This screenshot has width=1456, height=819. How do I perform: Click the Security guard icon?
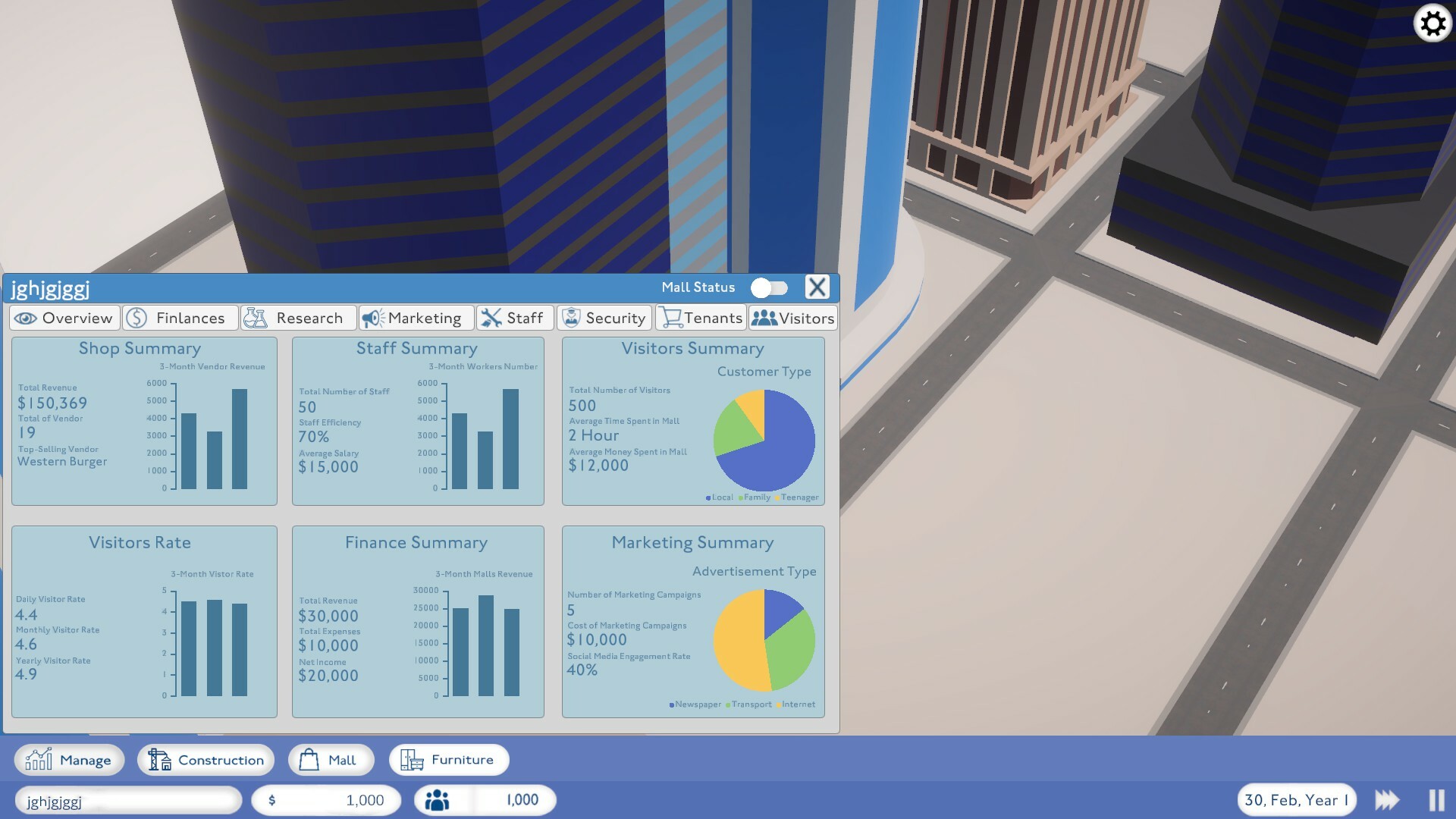point(571,318)
